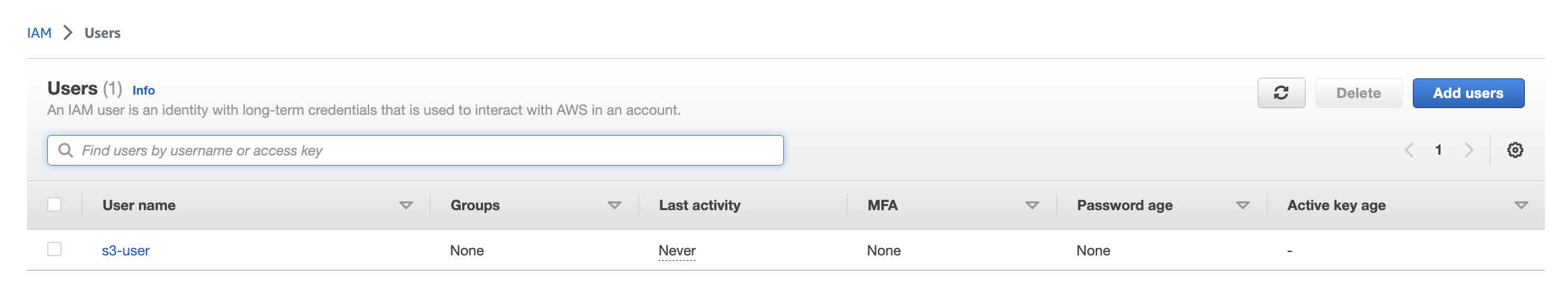Sort by Active key age arrow
Viewport: 1568px width, 300px height.
tap(1521, 205)
